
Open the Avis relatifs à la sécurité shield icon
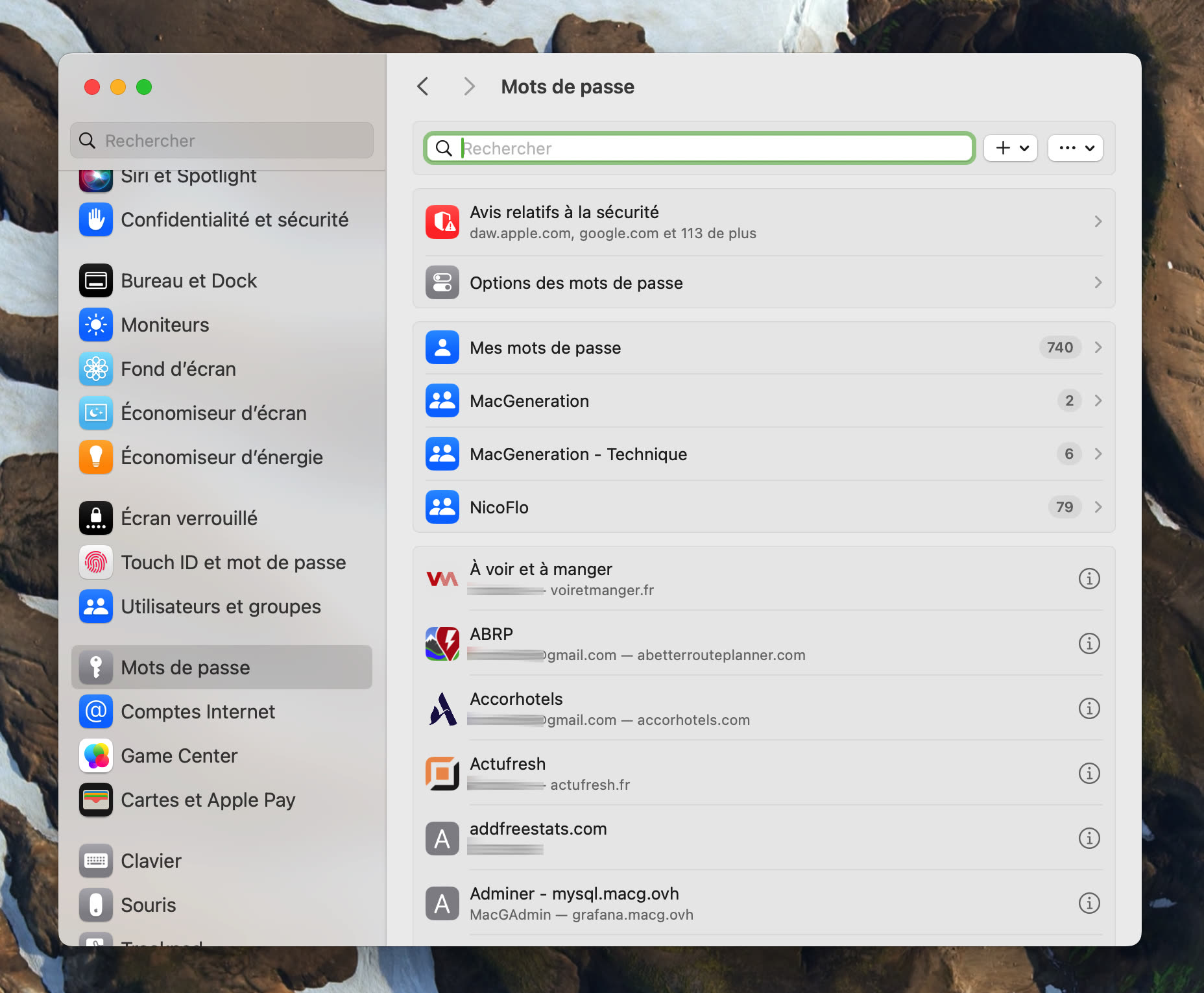(x=442, y=221)
